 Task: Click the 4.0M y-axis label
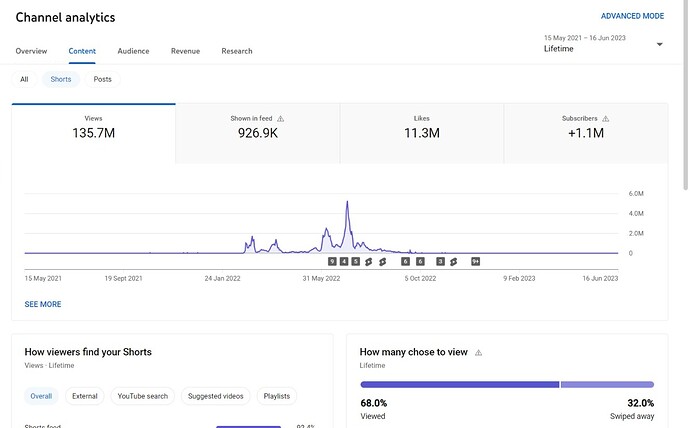pyautogui.click(x=636, y=213)
